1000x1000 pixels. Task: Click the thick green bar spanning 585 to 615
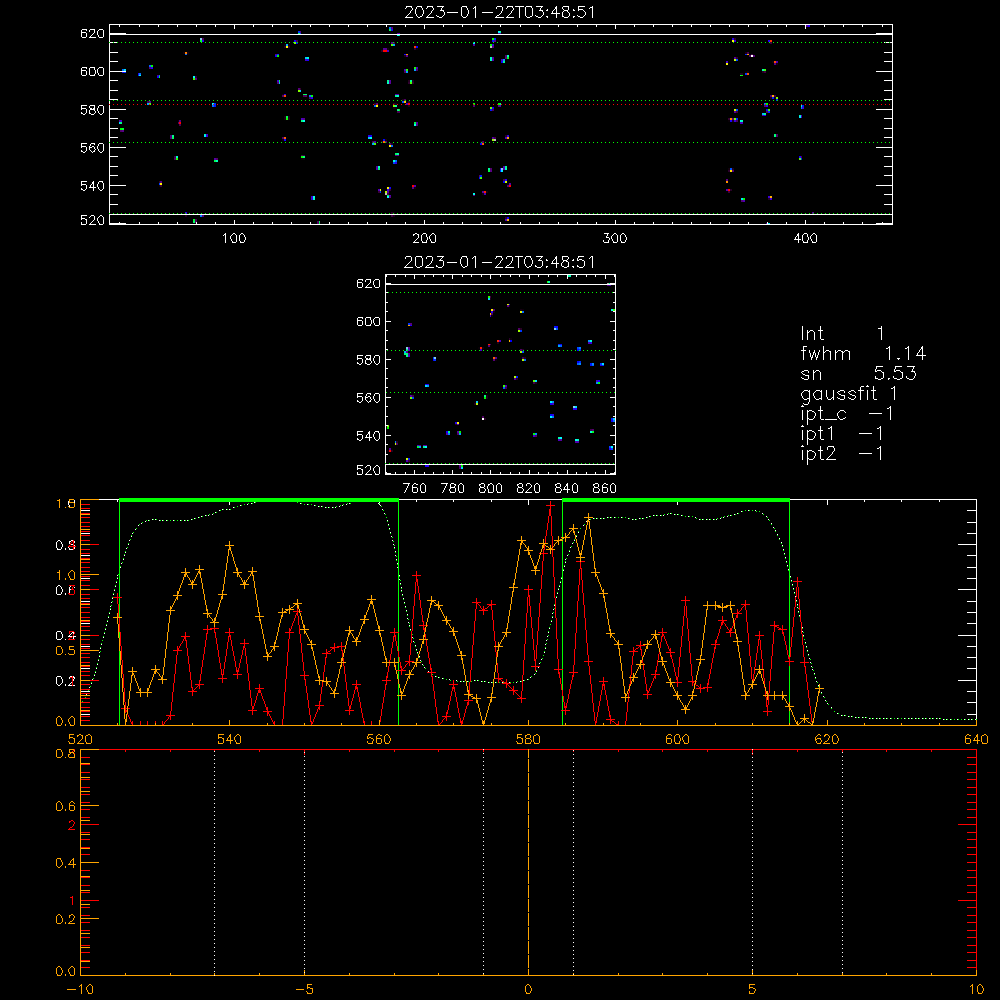click(676, 501)
